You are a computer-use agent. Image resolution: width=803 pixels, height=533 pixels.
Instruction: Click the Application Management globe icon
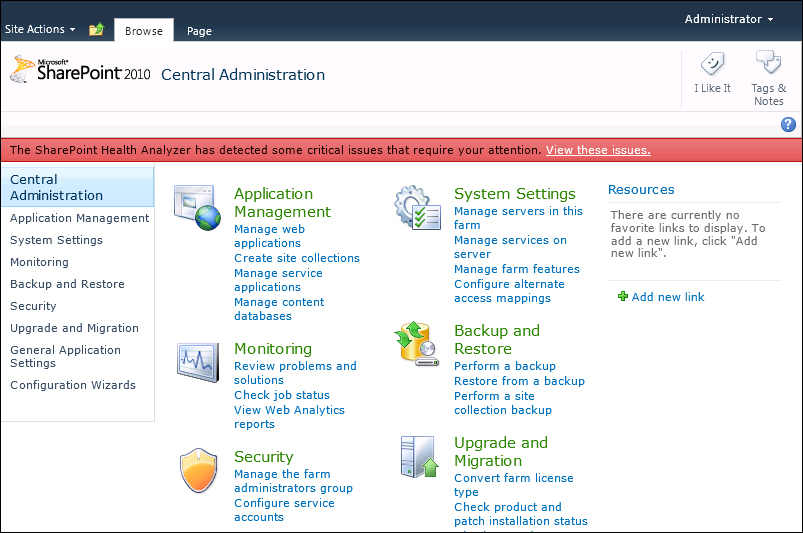coord(197,207)
